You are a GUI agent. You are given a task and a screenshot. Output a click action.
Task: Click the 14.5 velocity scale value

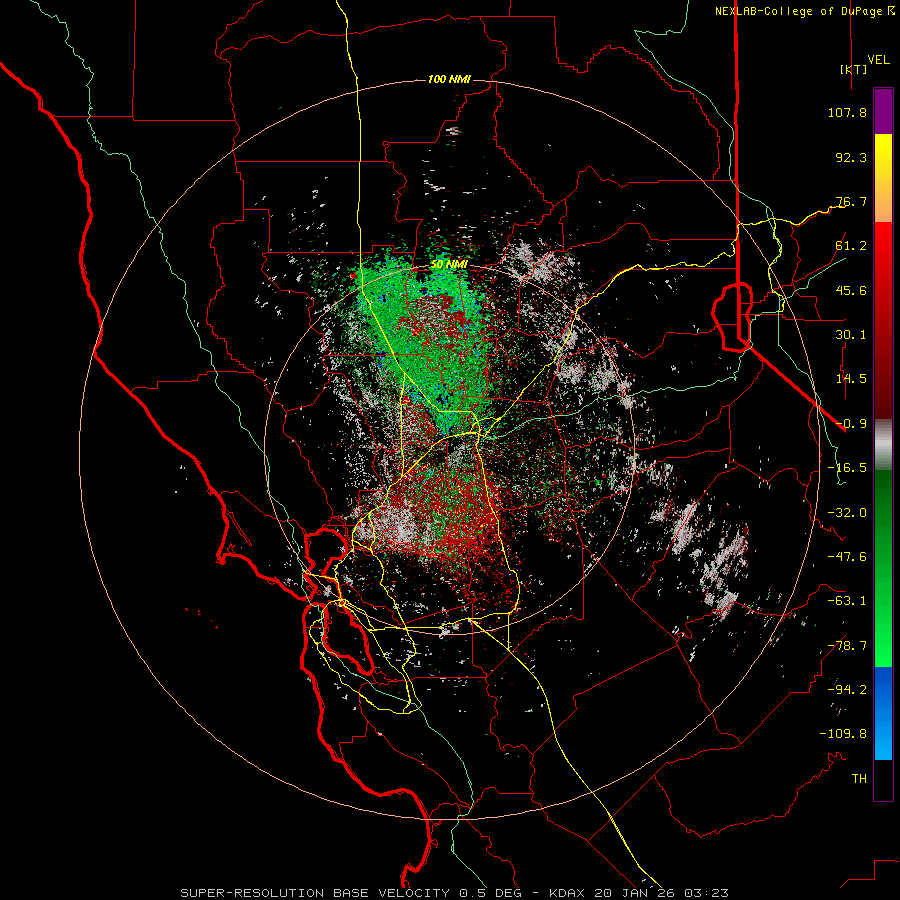[851, 379]
